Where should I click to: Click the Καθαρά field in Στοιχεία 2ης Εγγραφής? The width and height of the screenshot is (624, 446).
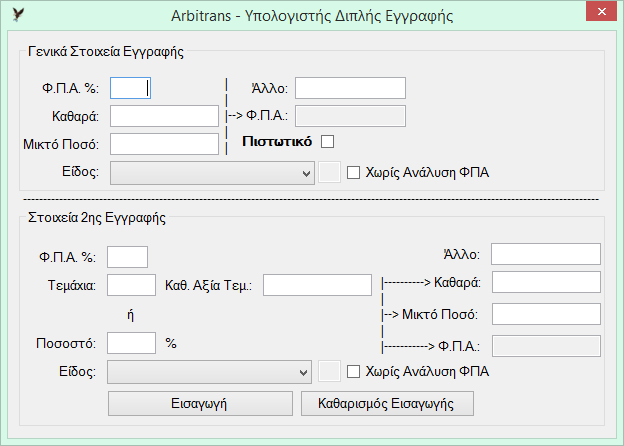coord(546,282)
